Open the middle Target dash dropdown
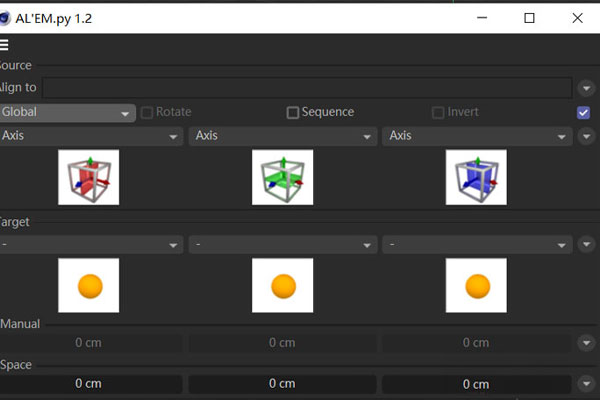 pyautogui.click(x=282, y=244)
